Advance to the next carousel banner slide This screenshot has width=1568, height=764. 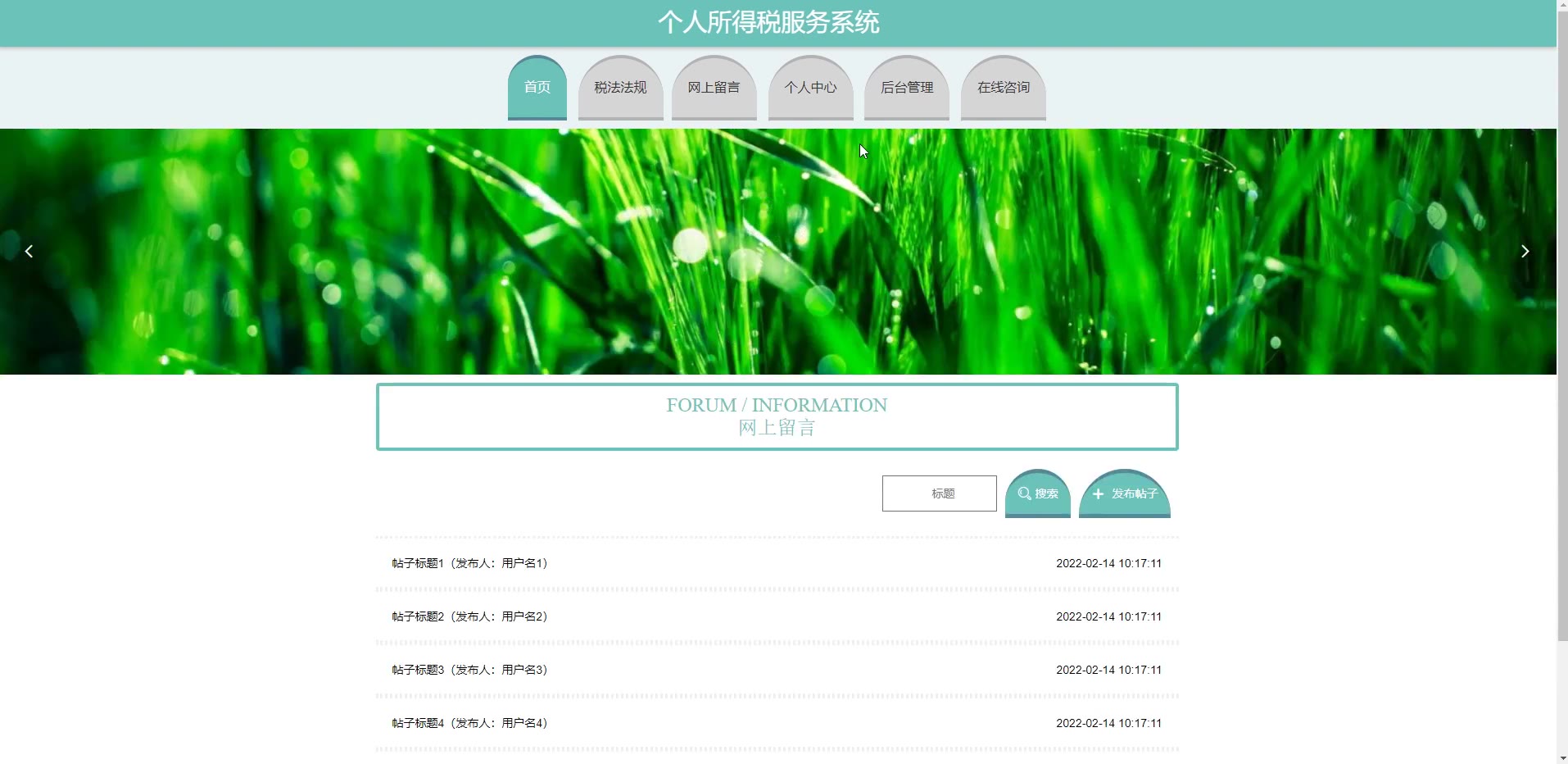1525,252
